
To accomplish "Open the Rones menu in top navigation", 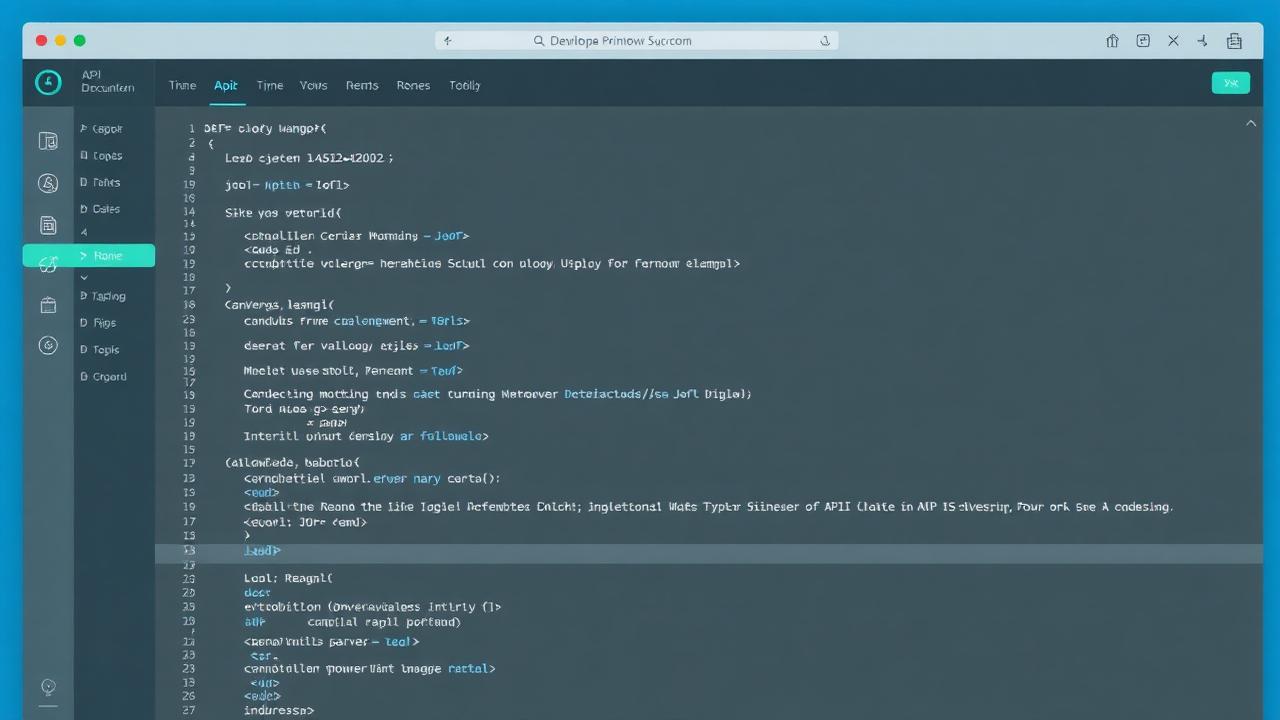I will 413,85.
